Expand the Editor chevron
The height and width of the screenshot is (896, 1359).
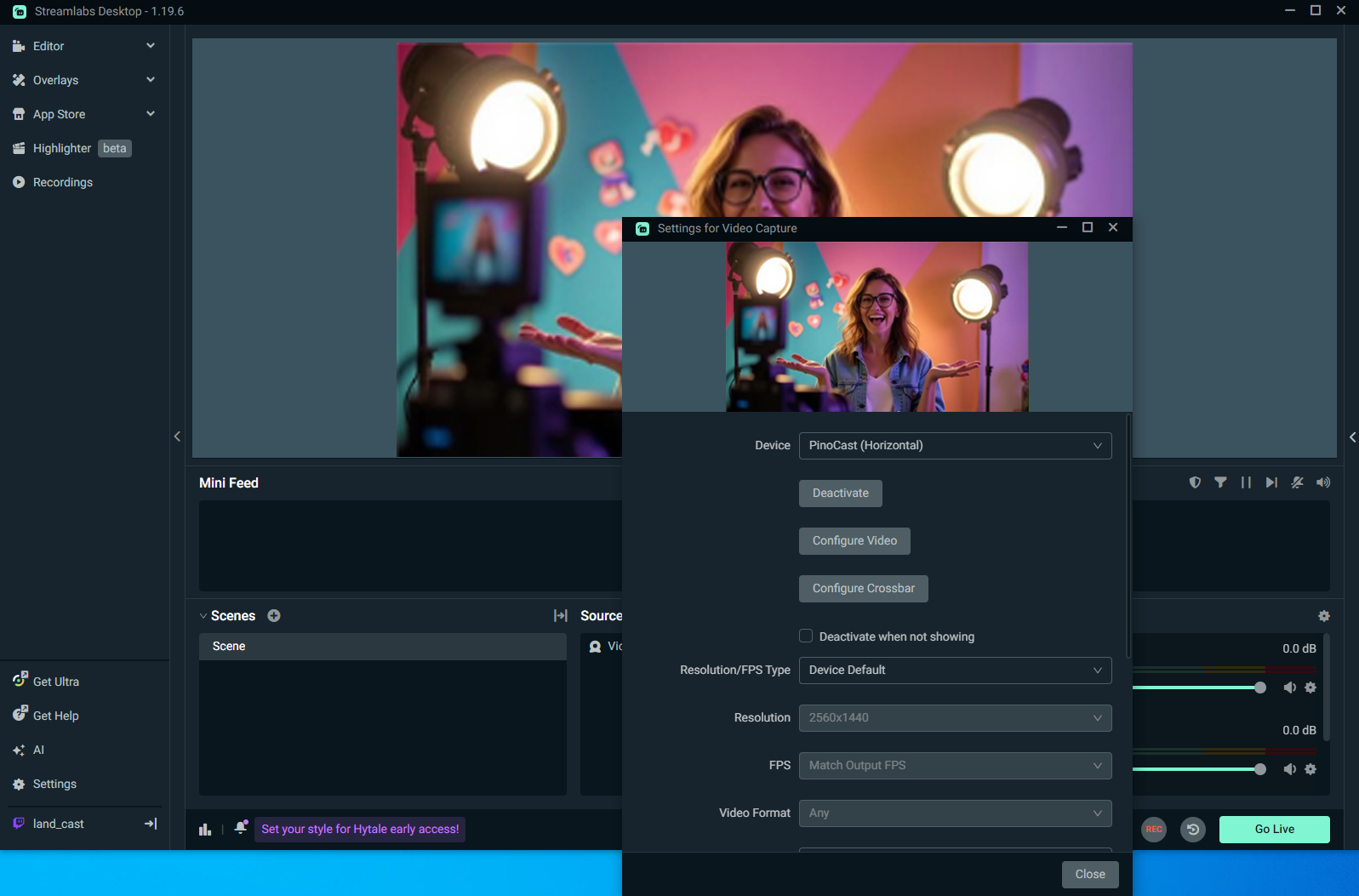point(151,46)
